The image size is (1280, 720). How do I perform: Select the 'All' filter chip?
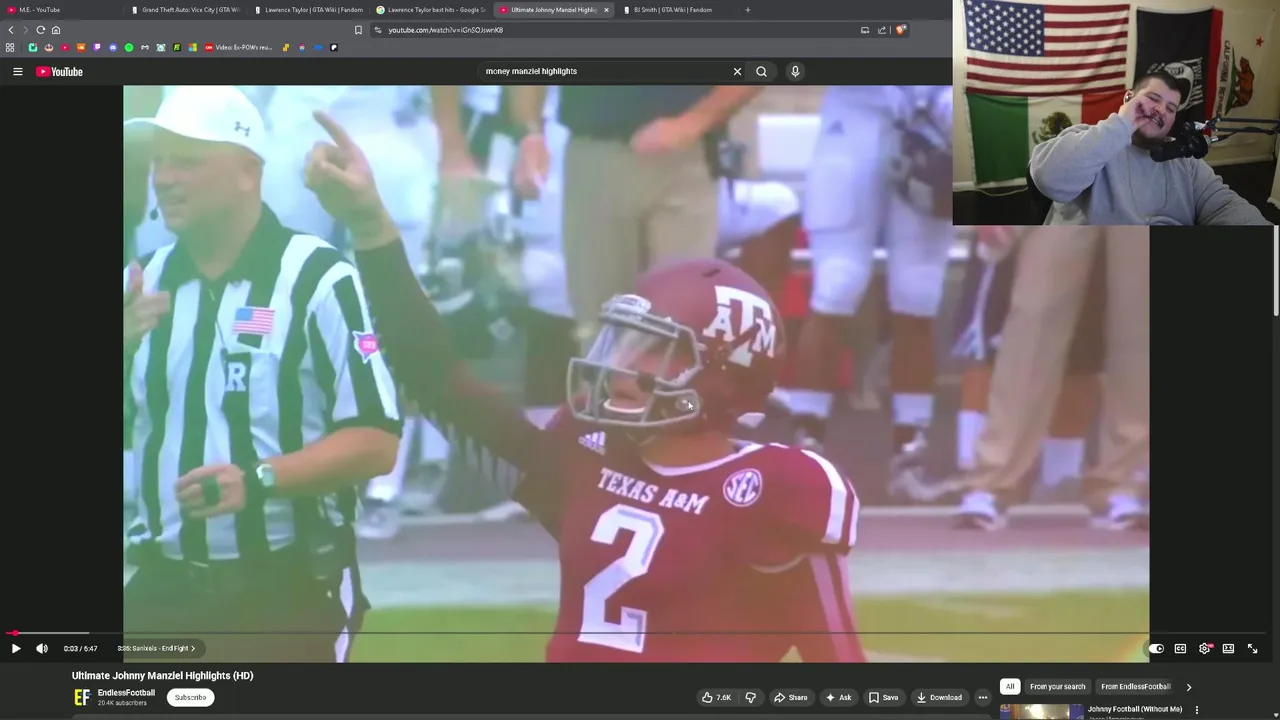pyautogui.click(x=1010, y=686)
